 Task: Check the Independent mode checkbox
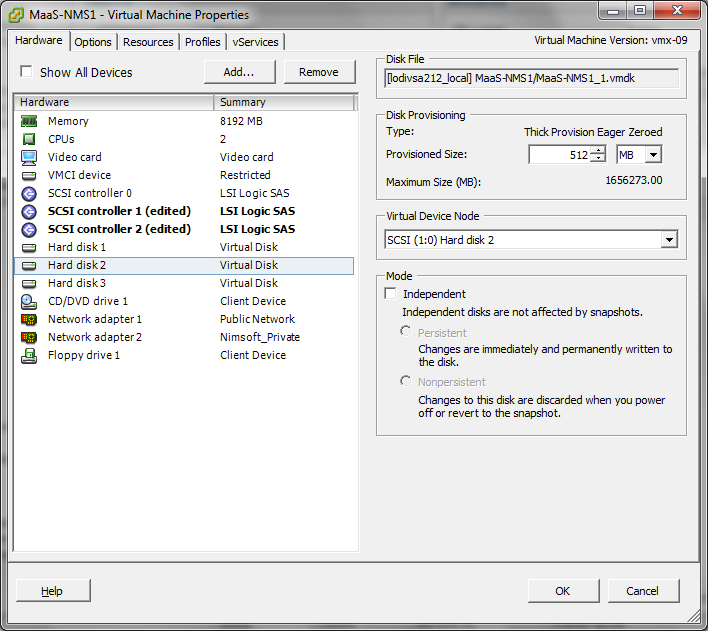point(391,293)
